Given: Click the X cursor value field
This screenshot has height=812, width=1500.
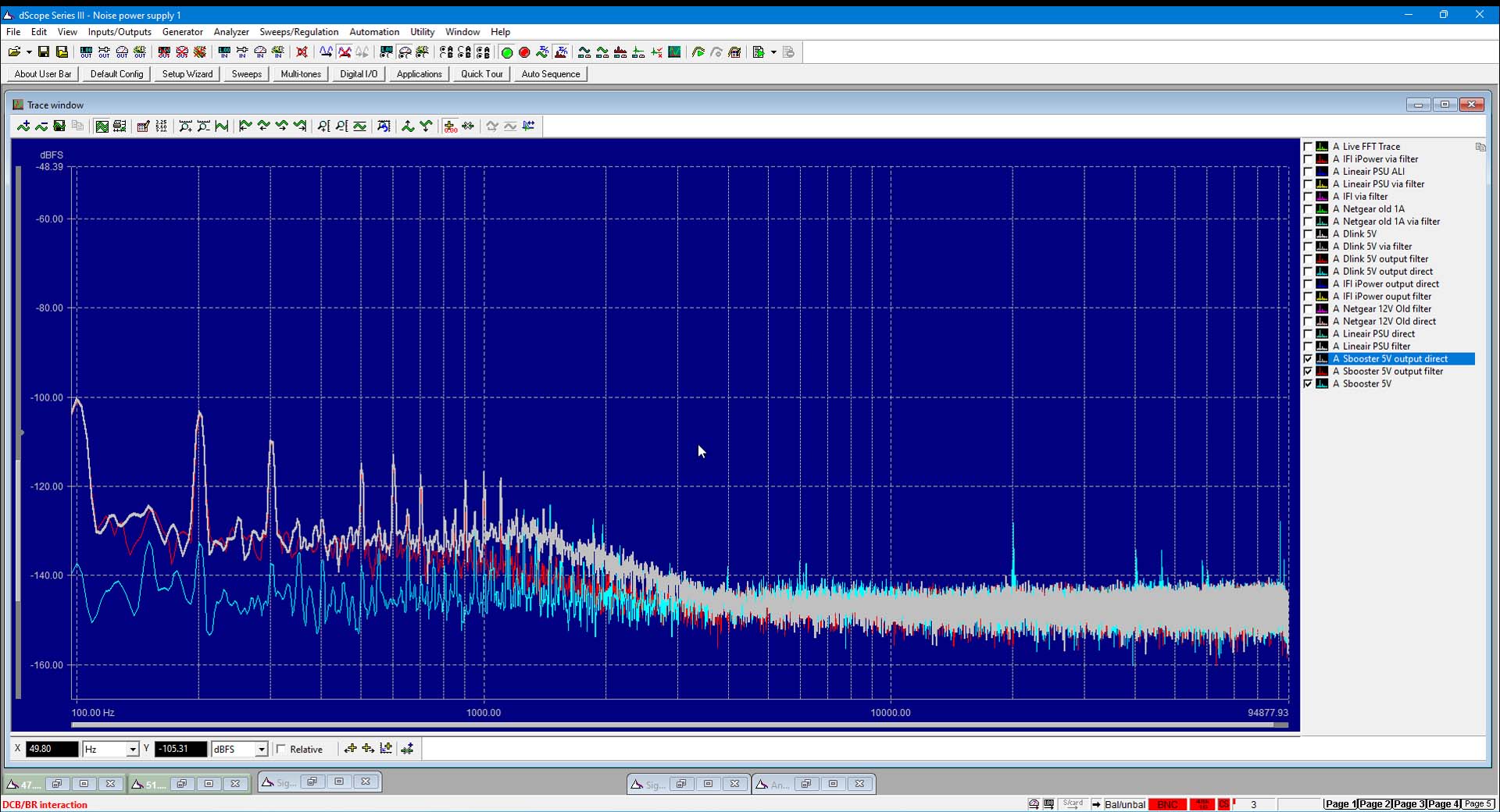Looking at the screenshot, I should tap(52, 750).
